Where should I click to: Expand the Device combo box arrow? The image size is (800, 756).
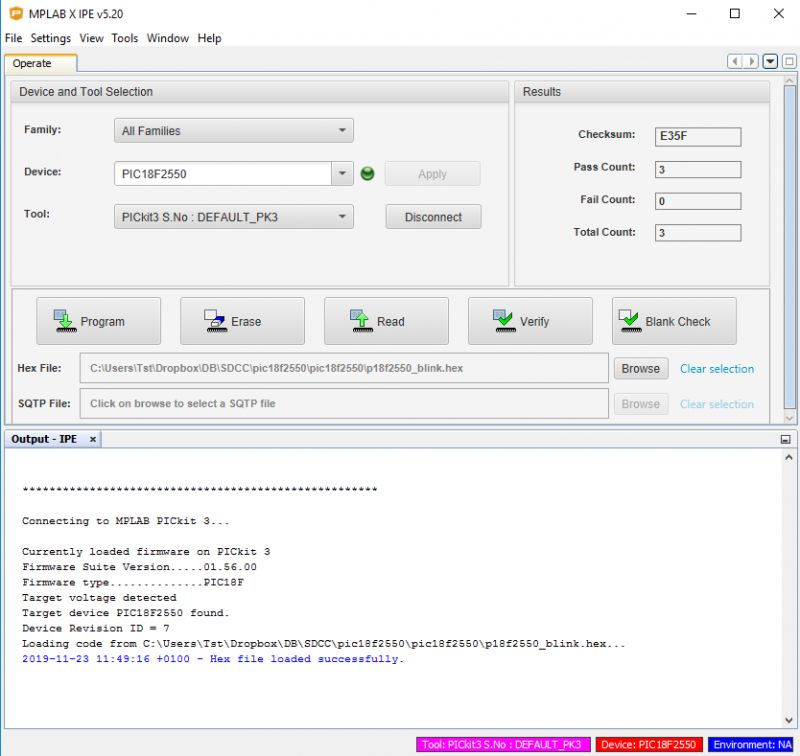pyautogui.click(x=342, y=174)
